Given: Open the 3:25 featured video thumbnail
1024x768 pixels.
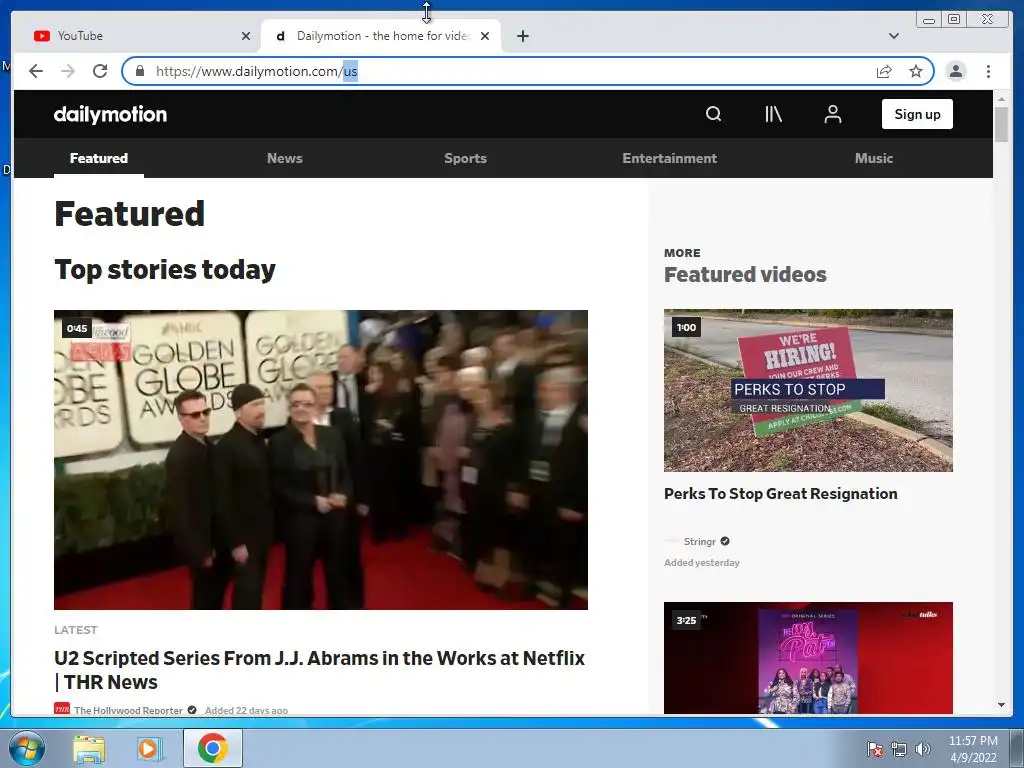Looking at the screenshot, I should click(808, 658).
